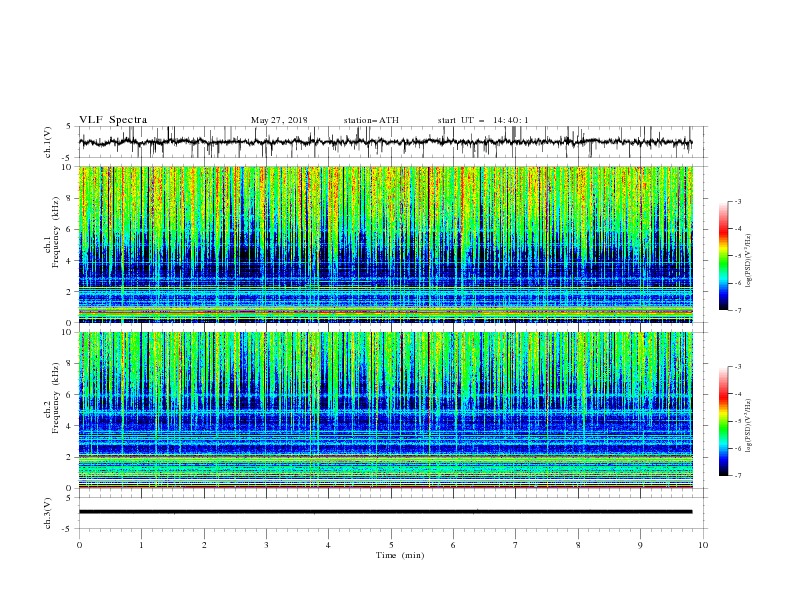Click the "ch.3(V)" axis label

pos(48,513)
